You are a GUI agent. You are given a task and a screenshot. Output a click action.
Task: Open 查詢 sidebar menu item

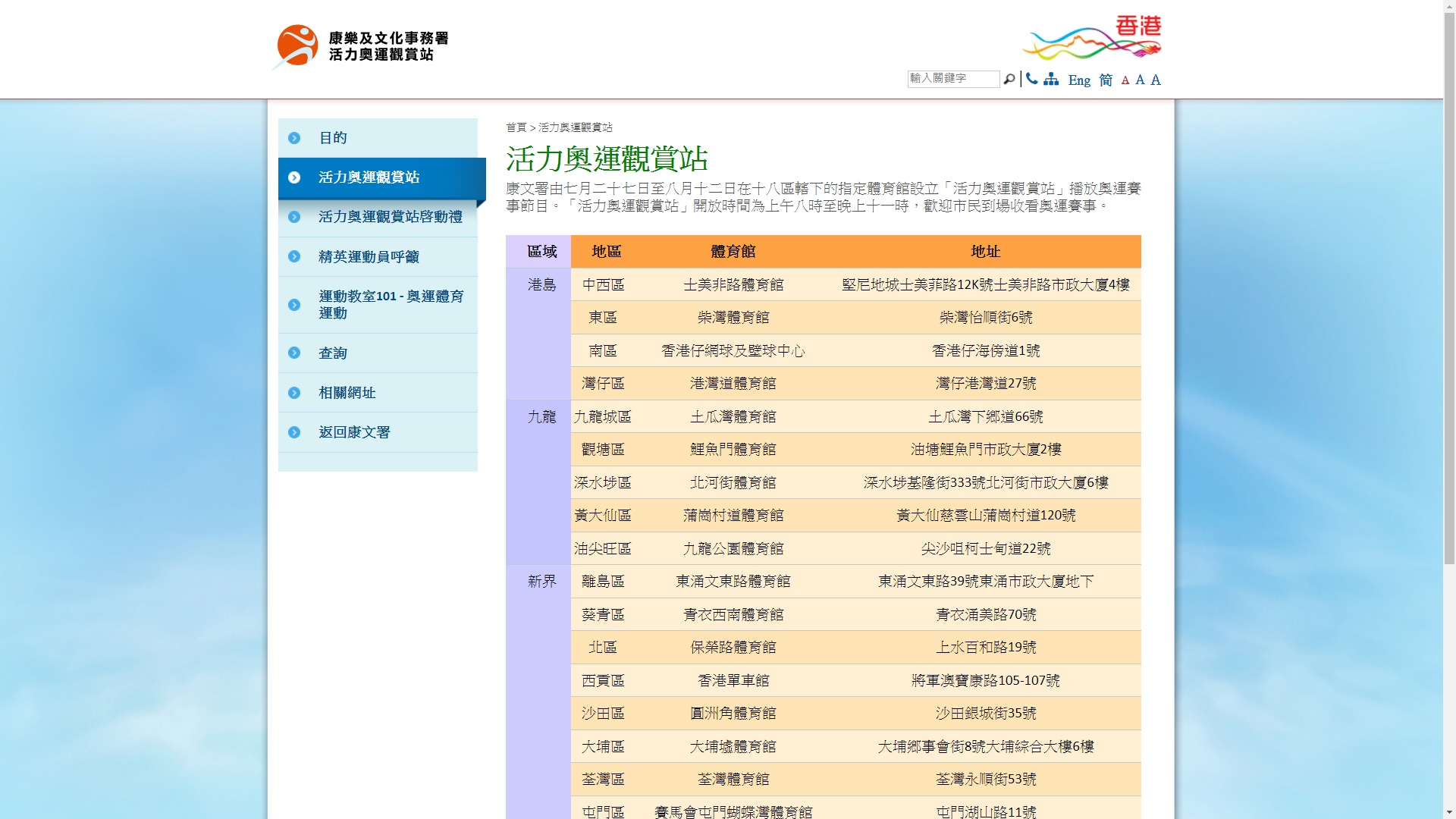pos(378,353)
